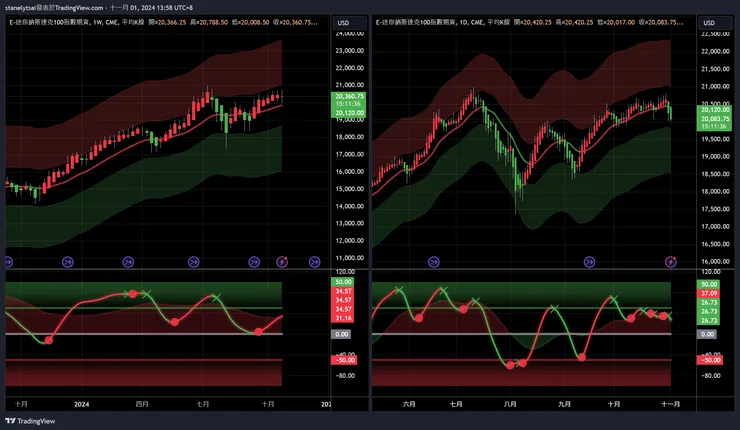This screenshot has height=430, width=740.
Task: Click 37.09 value label on daily oscillator
Action: [709, 294]
